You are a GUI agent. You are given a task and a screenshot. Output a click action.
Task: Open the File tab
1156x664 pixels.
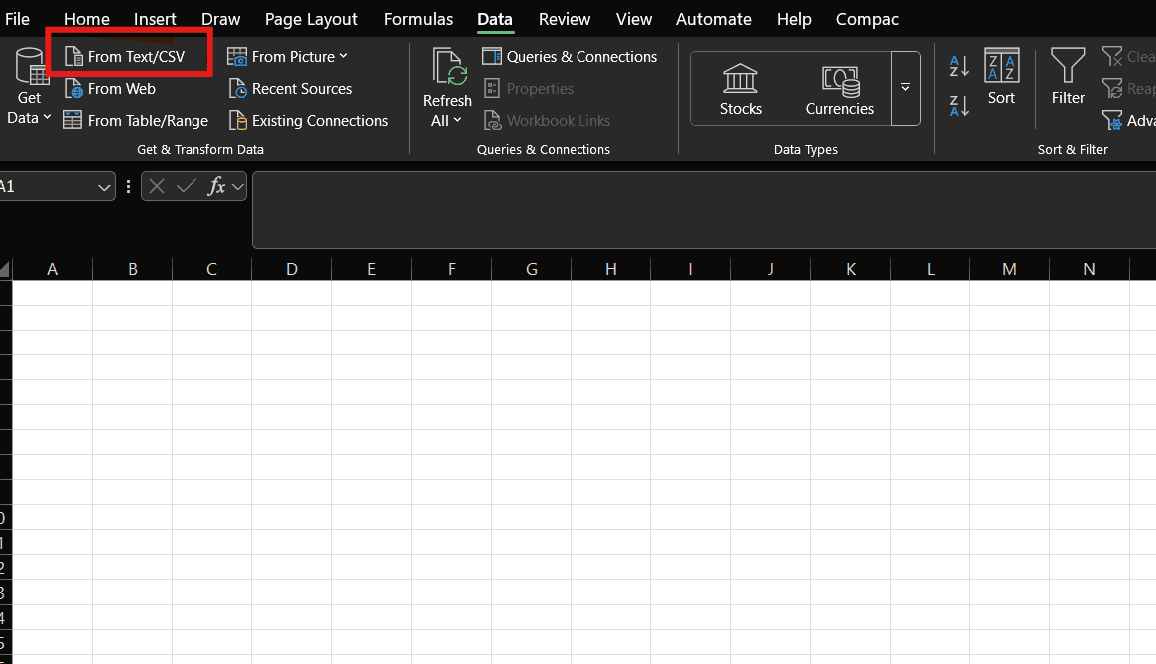17,19
